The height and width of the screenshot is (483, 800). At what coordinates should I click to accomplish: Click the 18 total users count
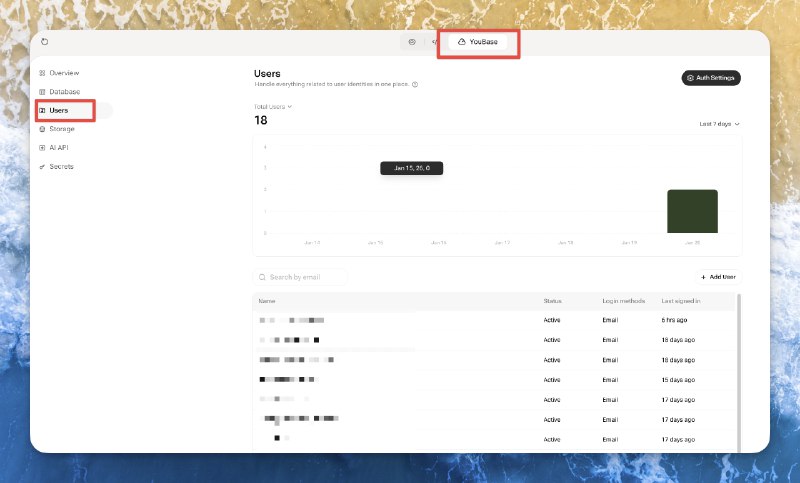pyautogui.click(x=261, y=120)
